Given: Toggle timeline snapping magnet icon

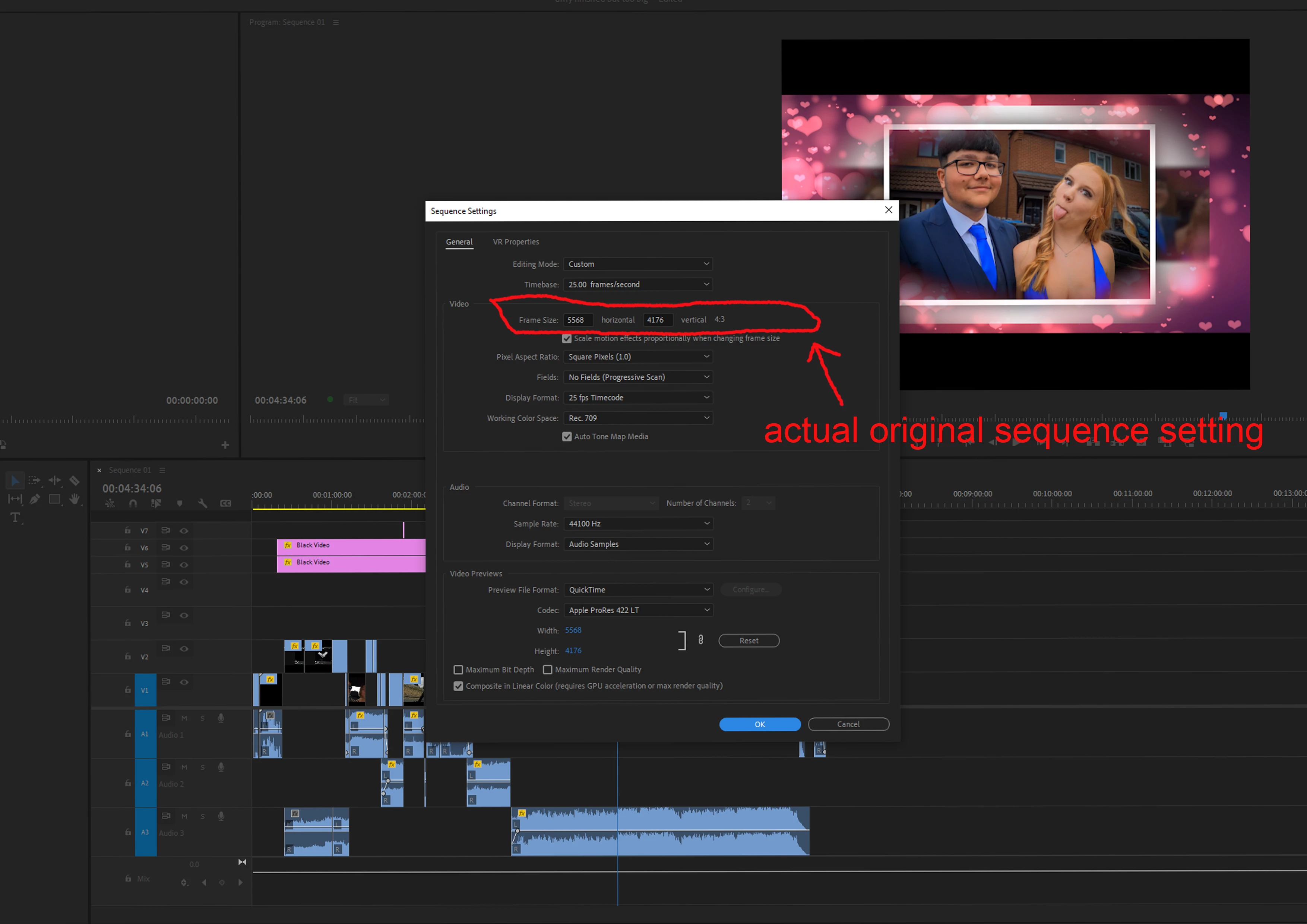Looking at the screenshot, I should pos(133,503).
